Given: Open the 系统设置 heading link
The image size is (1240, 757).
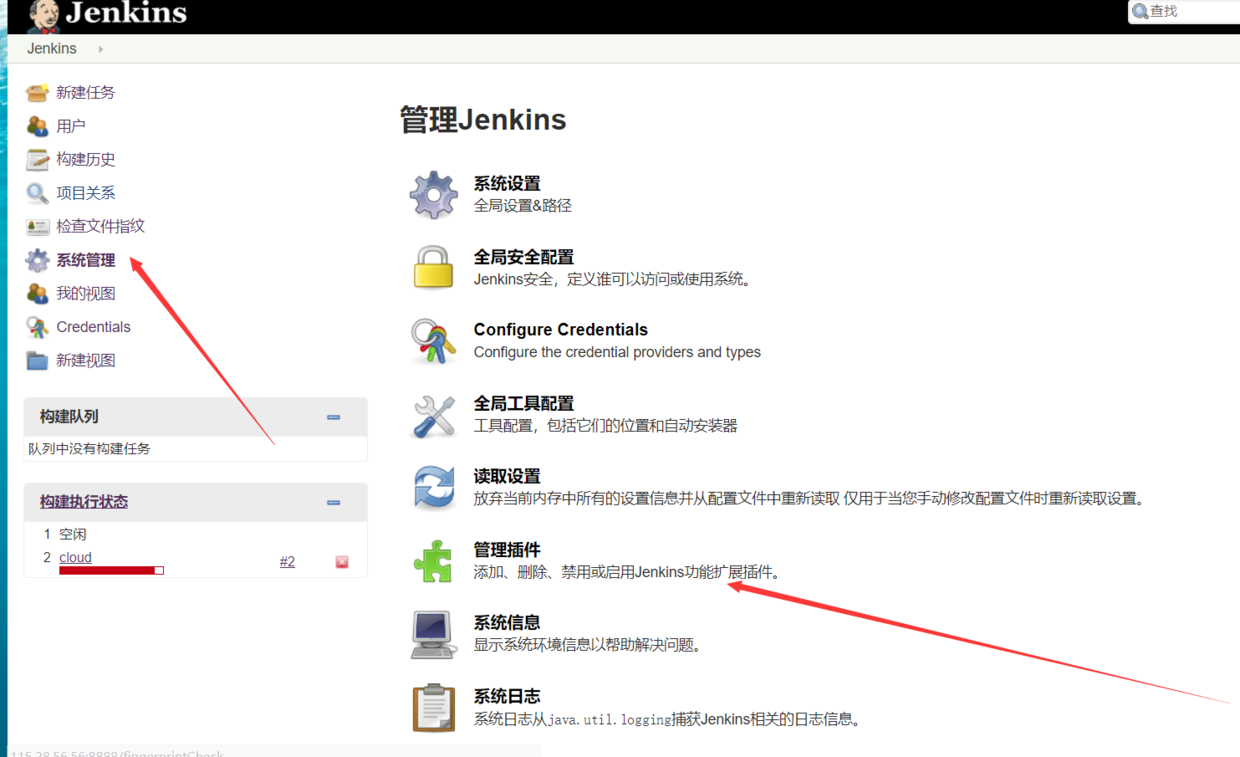Looking at the screenshot, I should point(507,183).
